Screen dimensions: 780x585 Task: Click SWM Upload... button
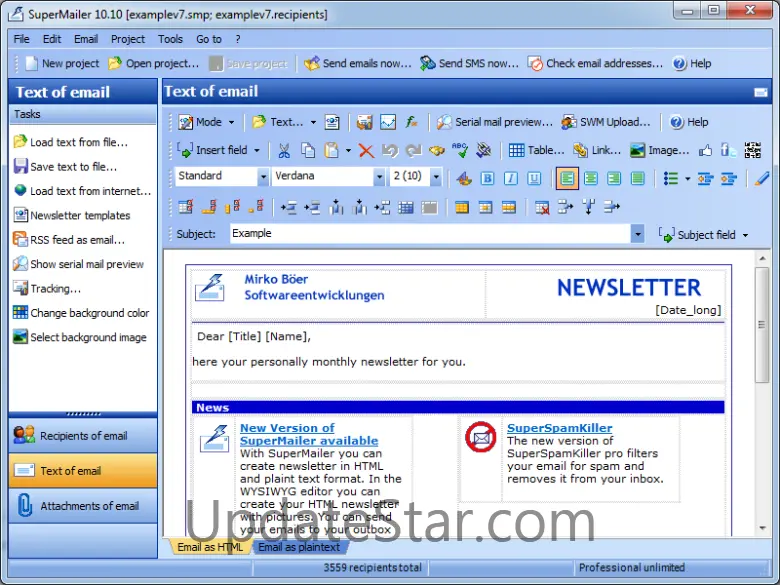(x=606, y=122)
